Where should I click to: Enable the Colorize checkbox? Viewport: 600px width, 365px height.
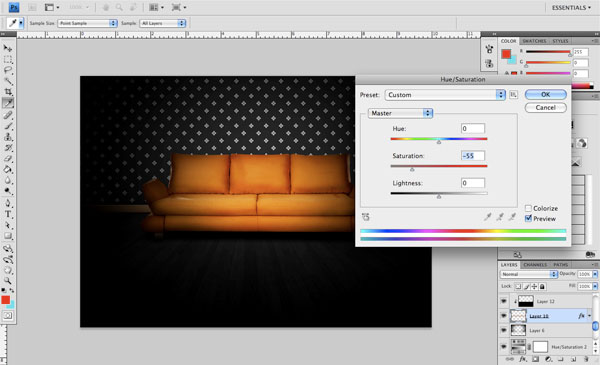(528, 208)
